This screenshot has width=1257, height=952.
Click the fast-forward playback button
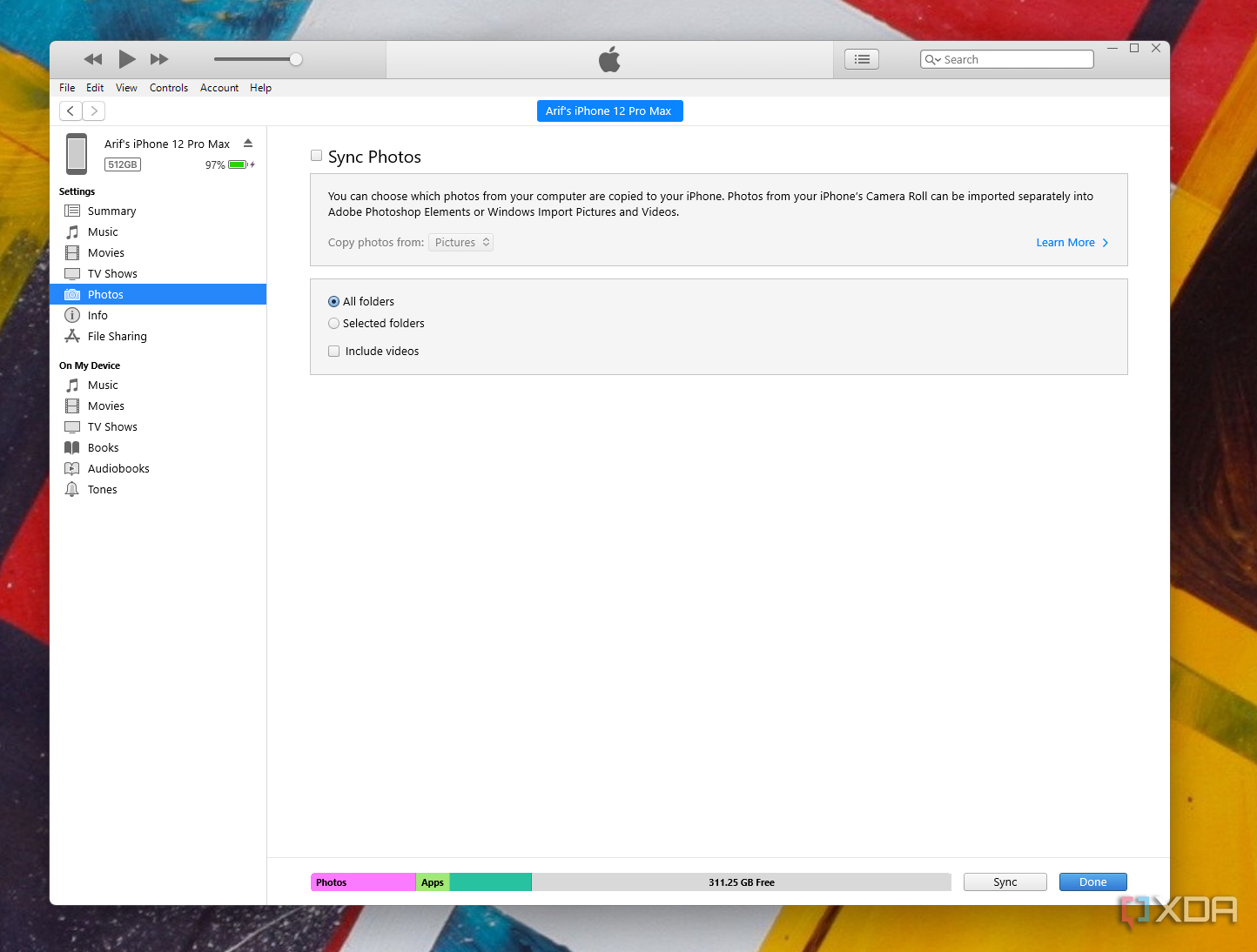159,59
